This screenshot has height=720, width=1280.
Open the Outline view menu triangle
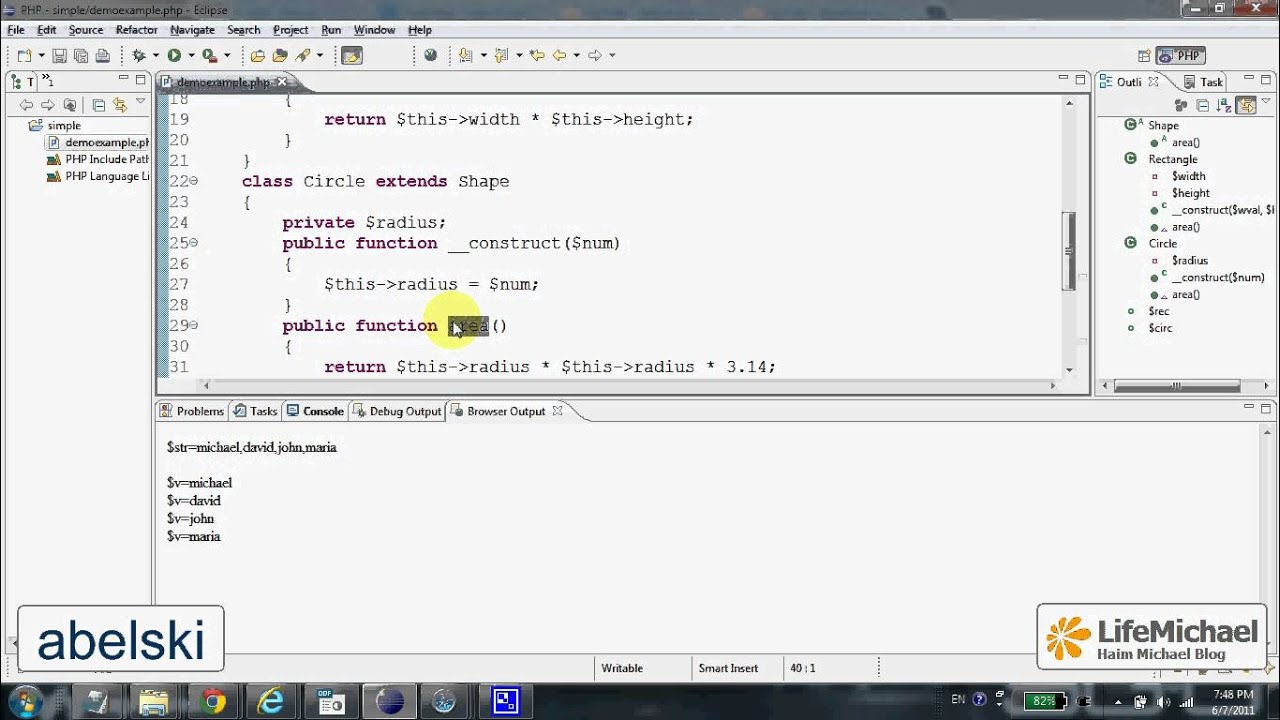point(1266,103)
